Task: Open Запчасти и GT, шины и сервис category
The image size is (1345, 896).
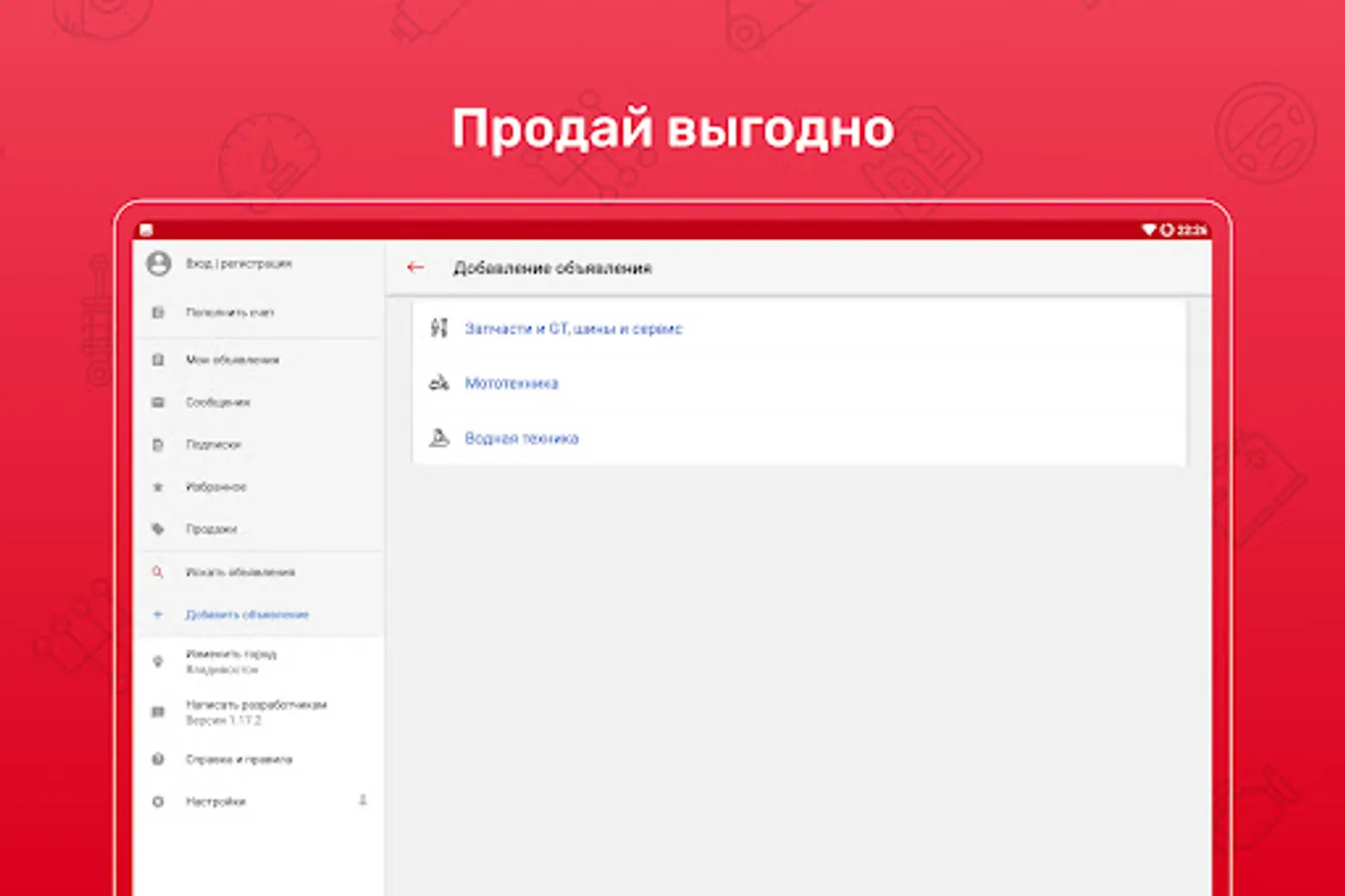Action: 573,329
